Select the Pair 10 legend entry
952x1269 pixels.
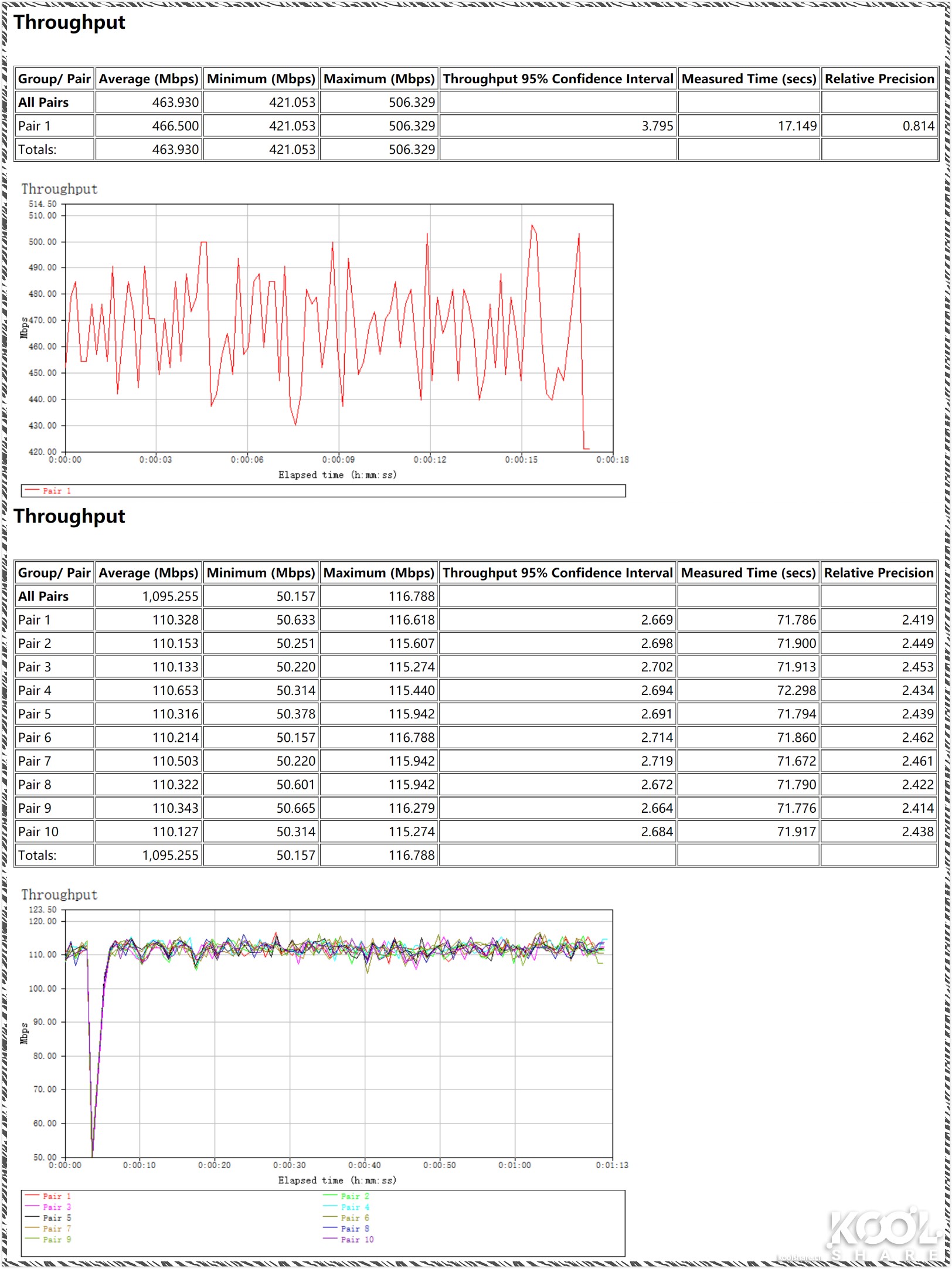[356, 1239]
